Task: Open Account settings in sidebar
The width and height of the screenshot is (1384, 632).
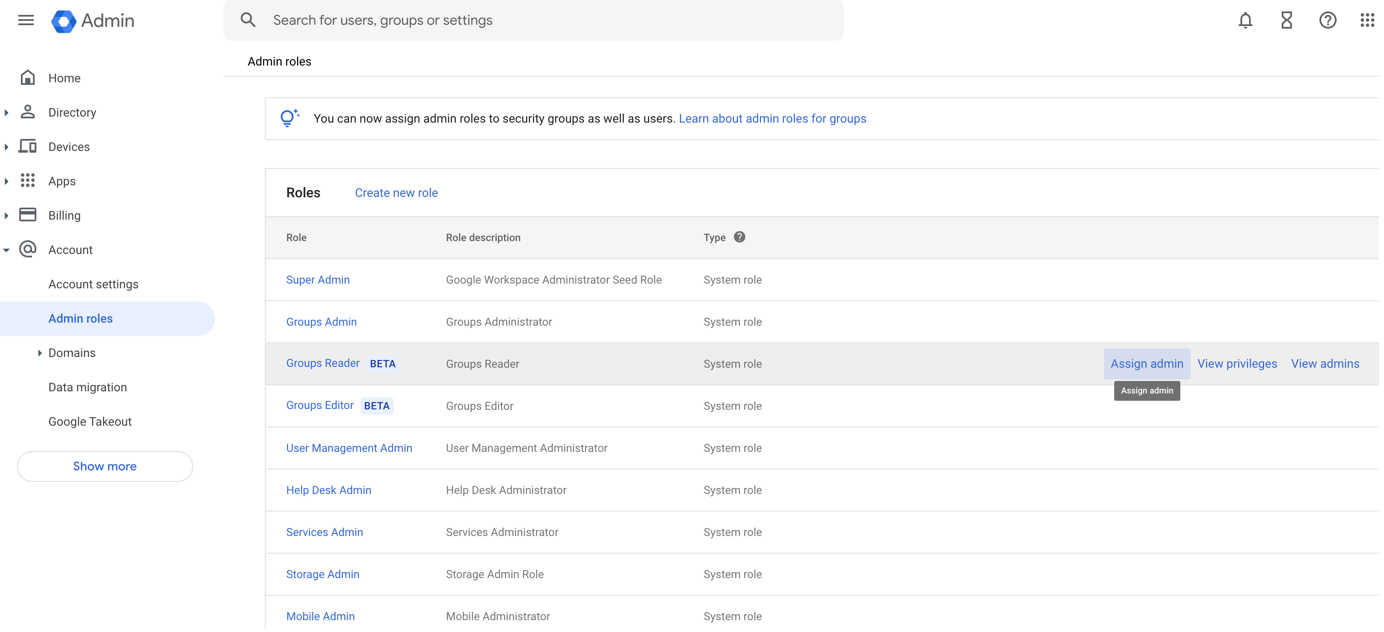Action: pyautogui.click(x=93, y=284)
